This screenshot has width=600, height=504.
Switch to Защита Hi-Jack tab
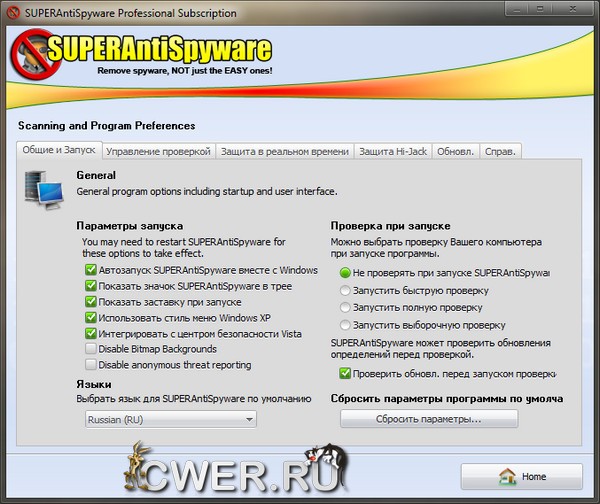(393, 151)
